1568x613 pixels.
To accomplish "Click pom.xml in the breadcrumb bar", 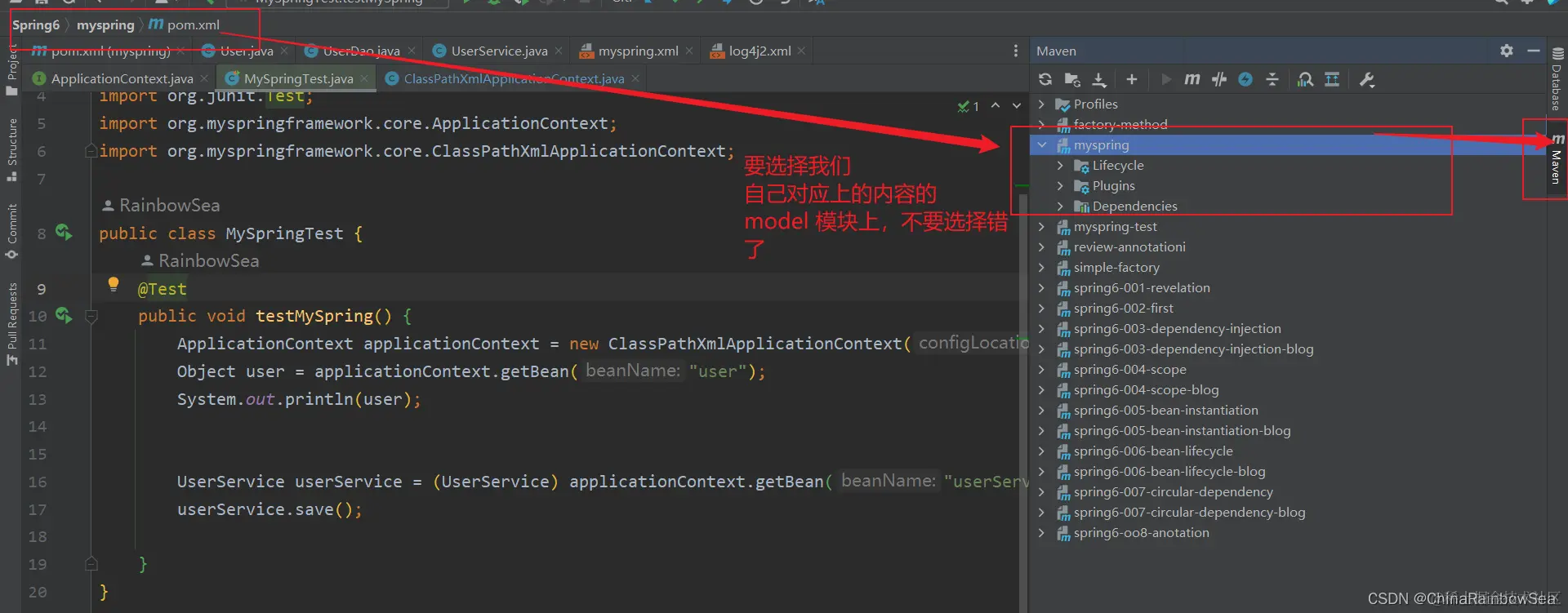I will click(184, 24).
